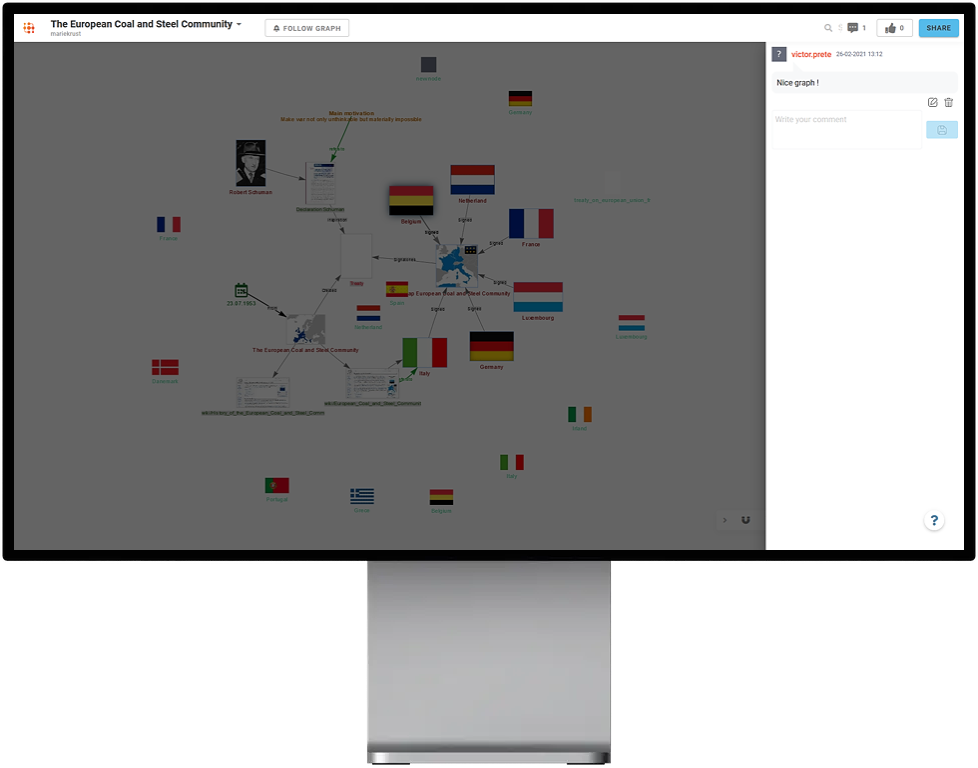Image resolution: width=978 pixels, height=768 pixels.
Task: Select the large Germany flag linked to map
Action: (491, 346)
